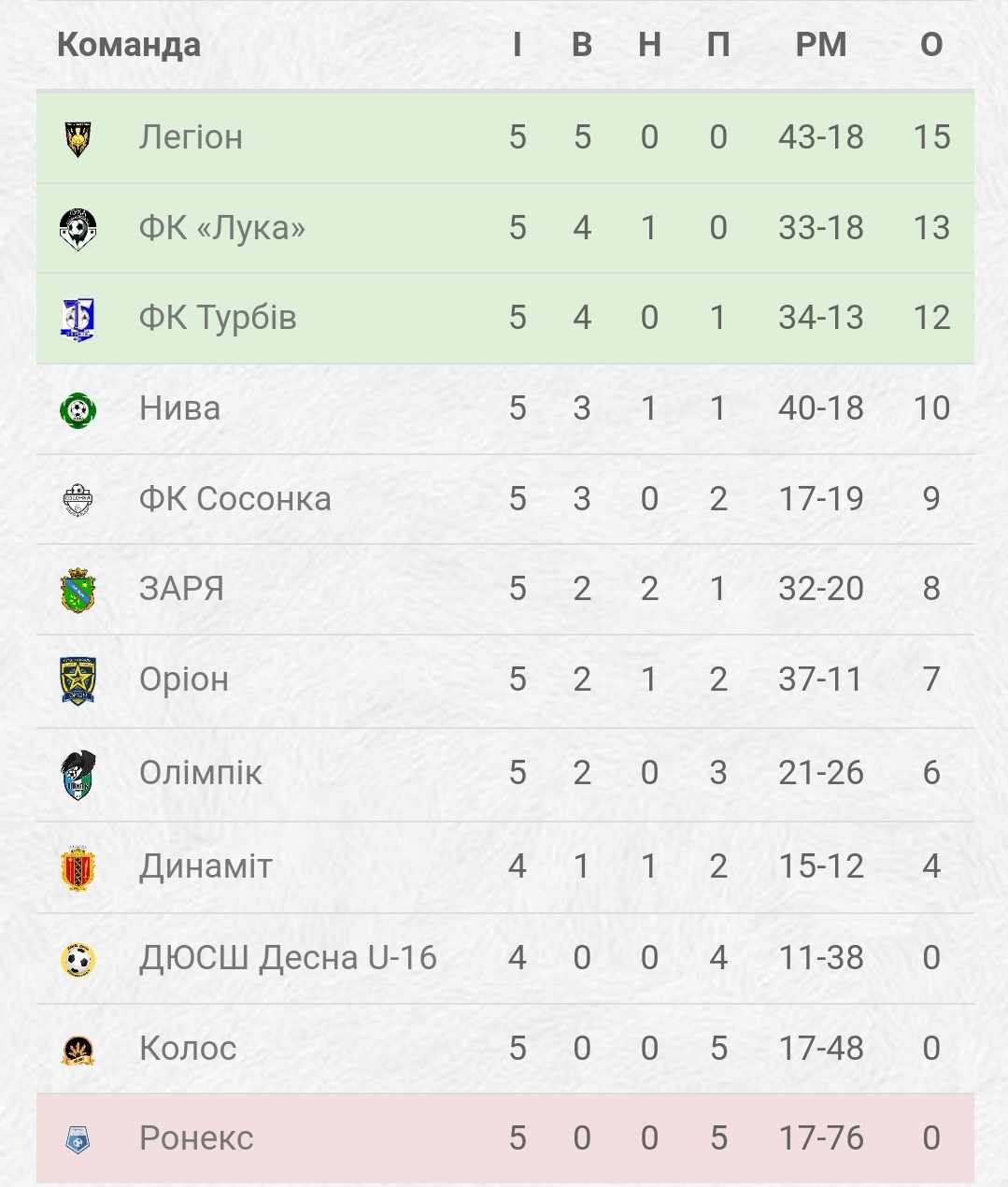Open the Легіон team name link

[x=191, y=137]
